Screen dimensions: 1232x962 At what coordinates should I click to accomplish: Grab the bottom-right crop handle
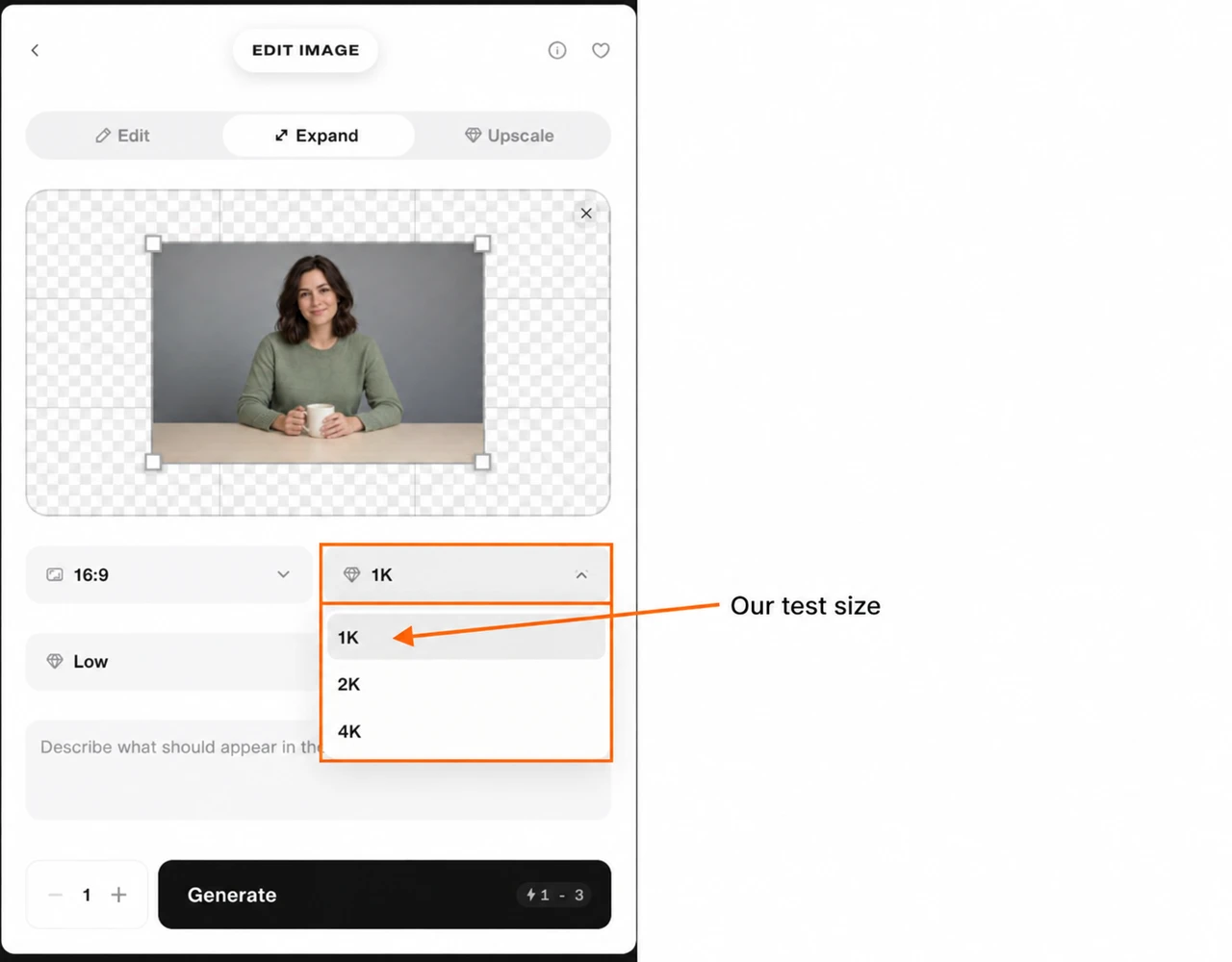(x=482, y=462)
